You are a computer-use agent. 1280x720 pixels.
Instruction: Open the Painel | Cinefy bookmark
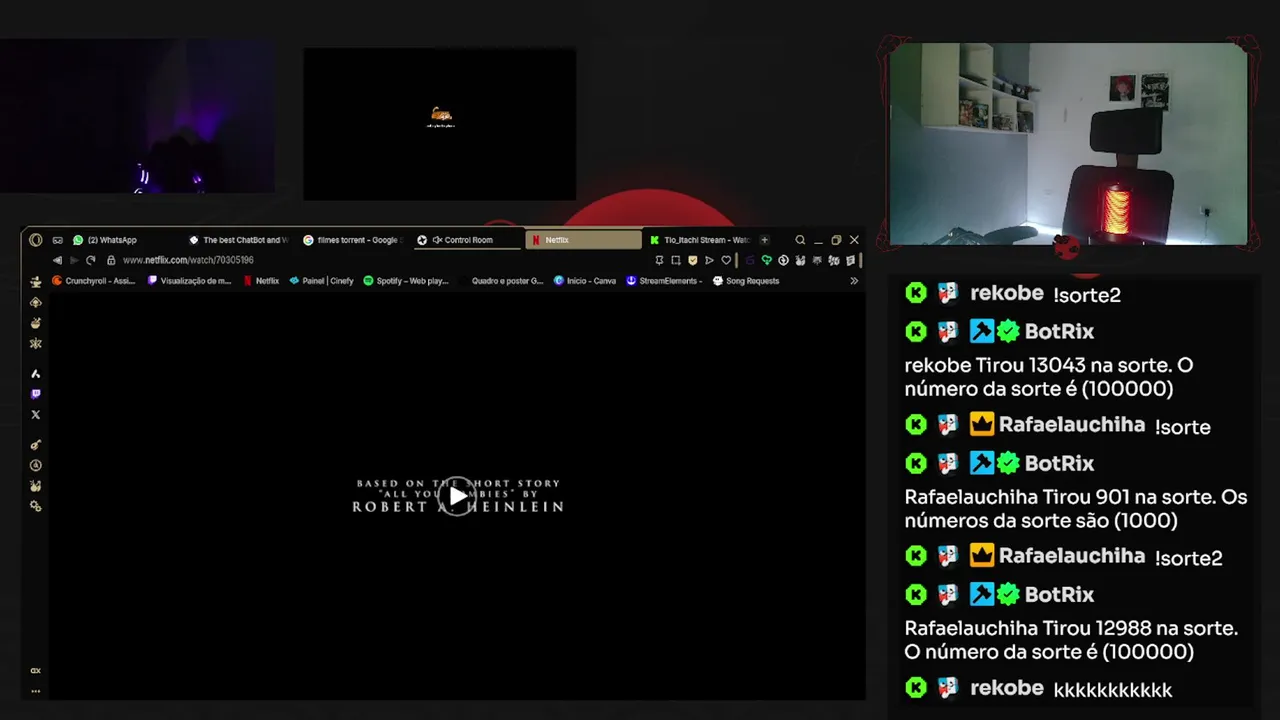(321, 281)
